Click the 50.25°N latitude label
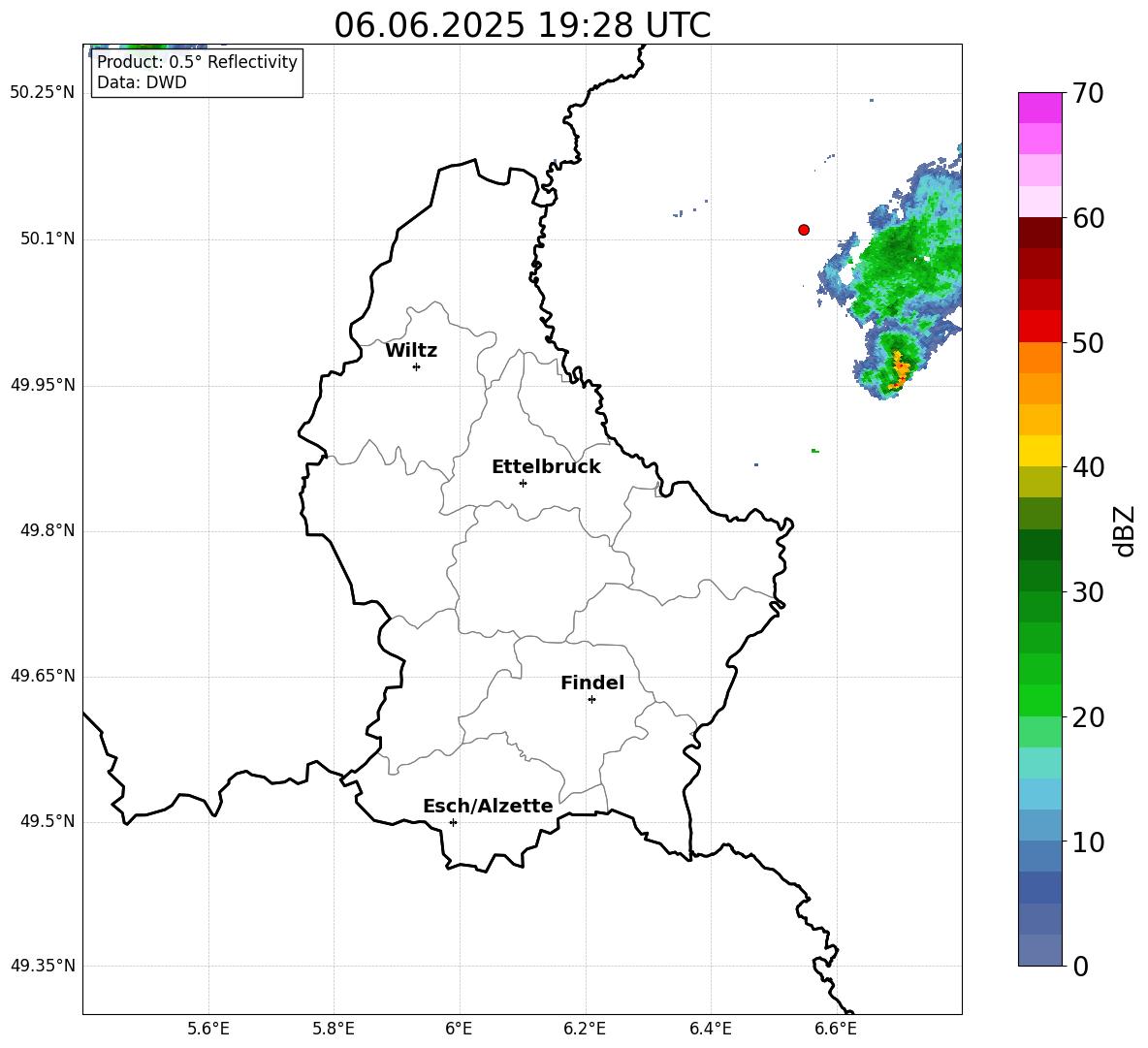The image size is (1148, 1048). [x=43, y=93]
